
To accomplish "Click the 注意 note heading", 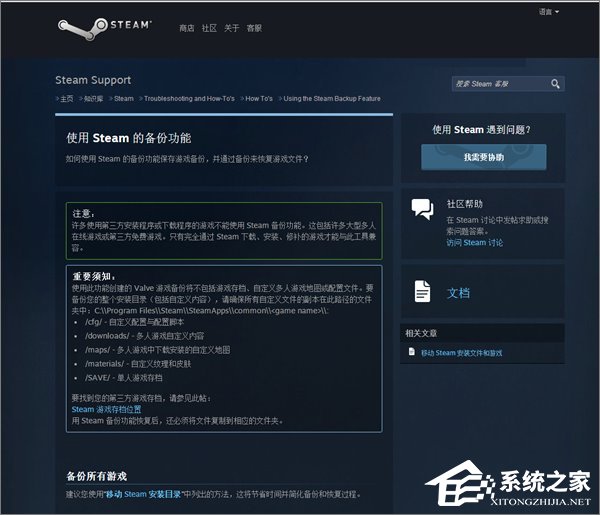I will pyautogui.click(x=83, y=213).
